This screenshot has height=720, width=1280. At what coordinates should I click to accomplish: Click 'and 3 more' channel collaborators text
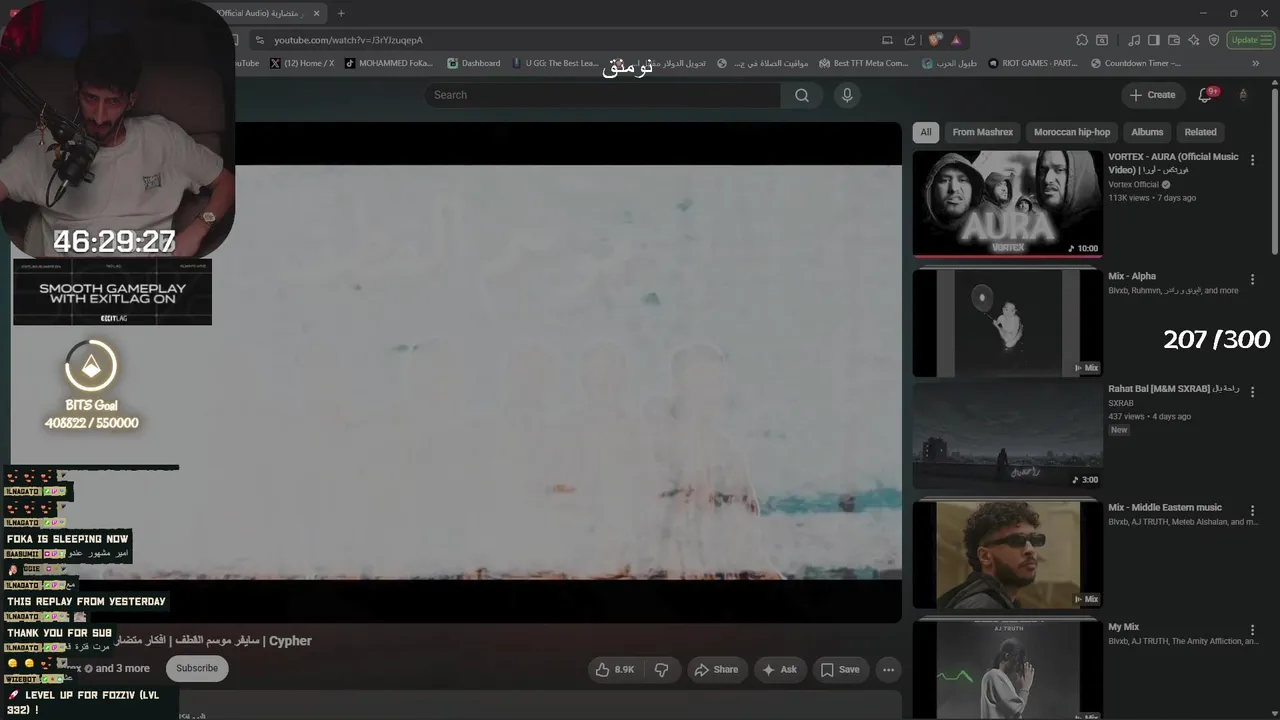click(x=122, y=669)
